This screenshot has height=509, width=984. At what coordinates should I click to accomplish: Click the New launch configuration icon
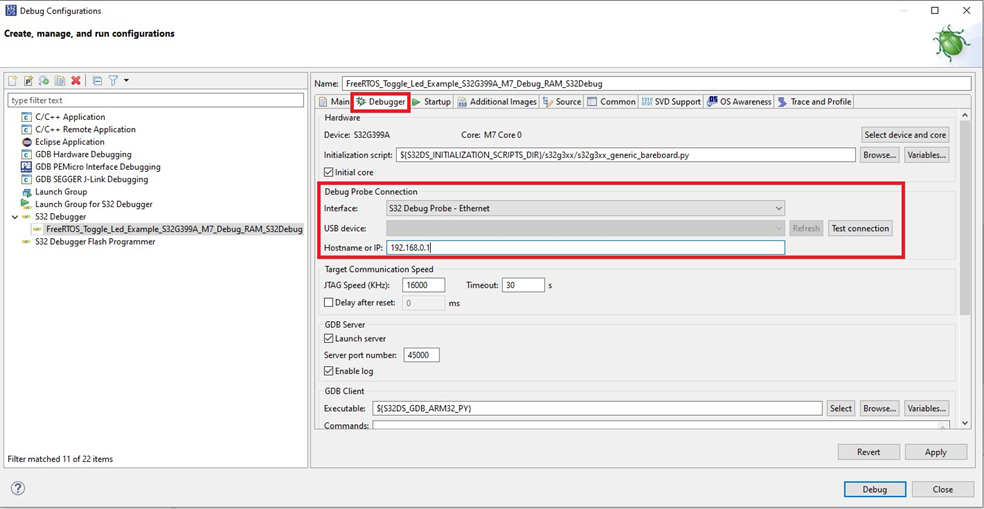pyautogui.click(x=13, y=80)
